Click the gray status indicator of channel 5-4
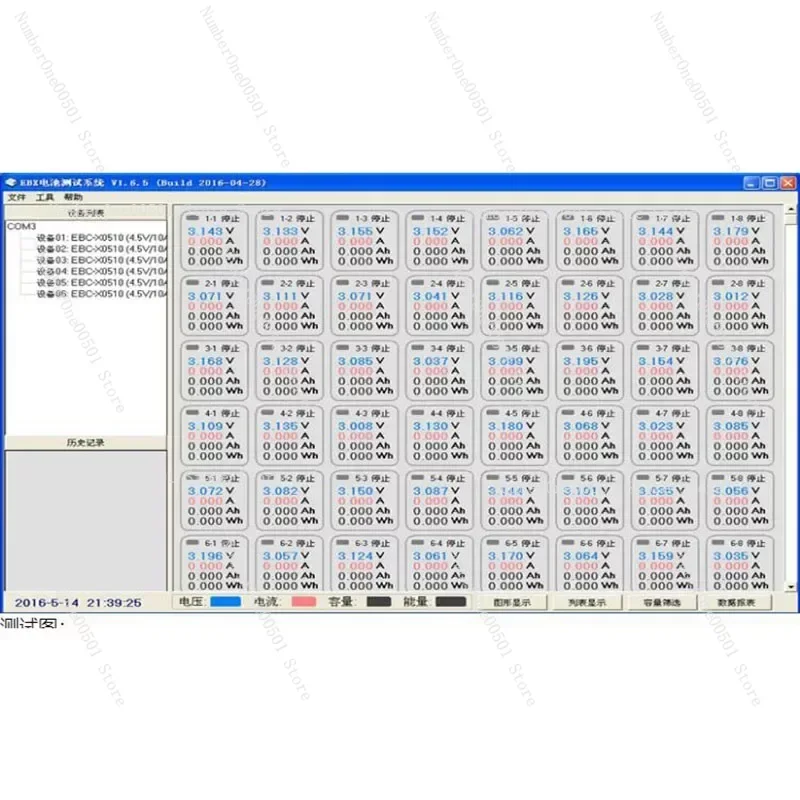Image resolution: width=800 pixels, height=800 pixels. click(418, 478)
